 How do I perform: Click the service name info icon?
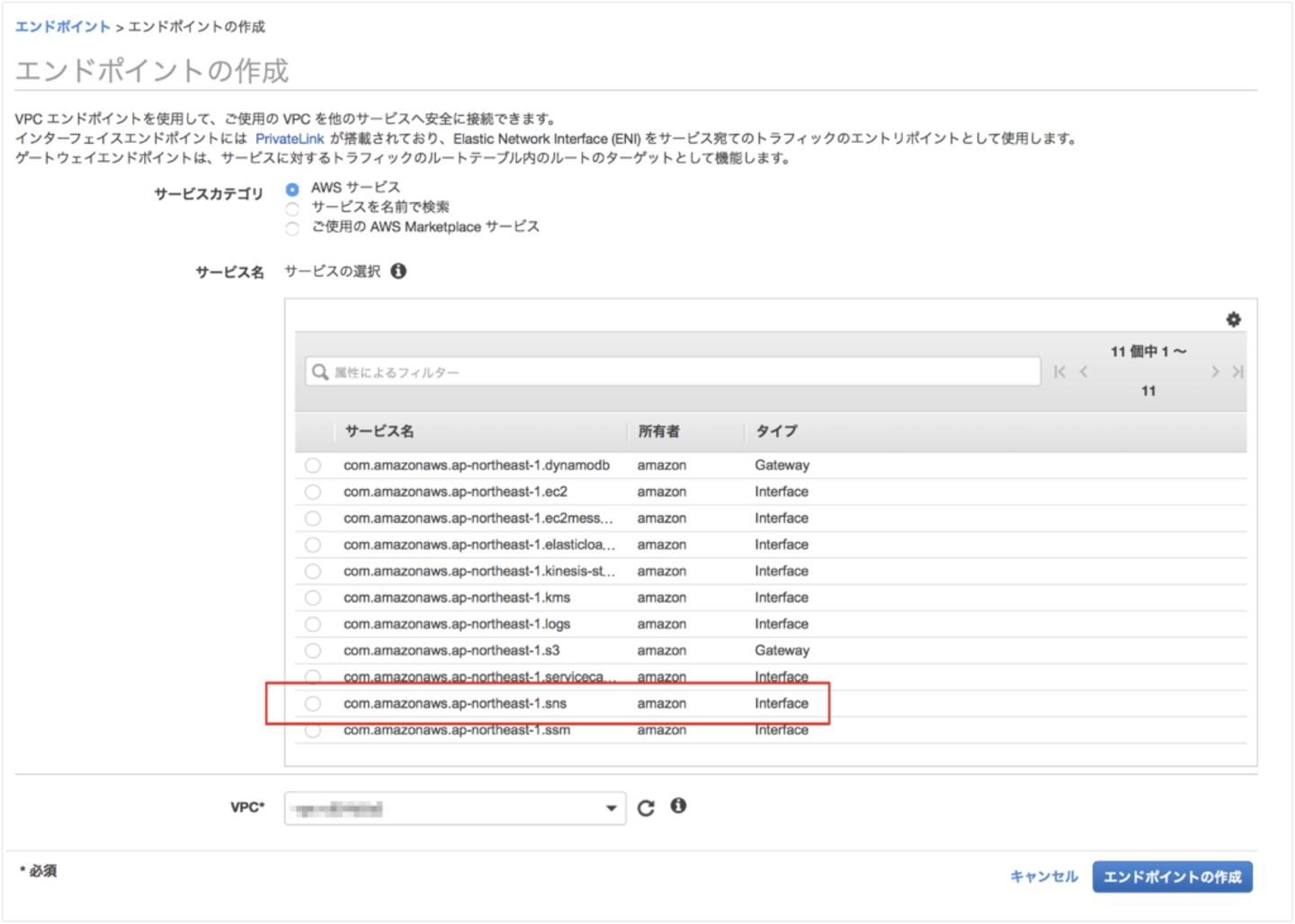[398, 271]
